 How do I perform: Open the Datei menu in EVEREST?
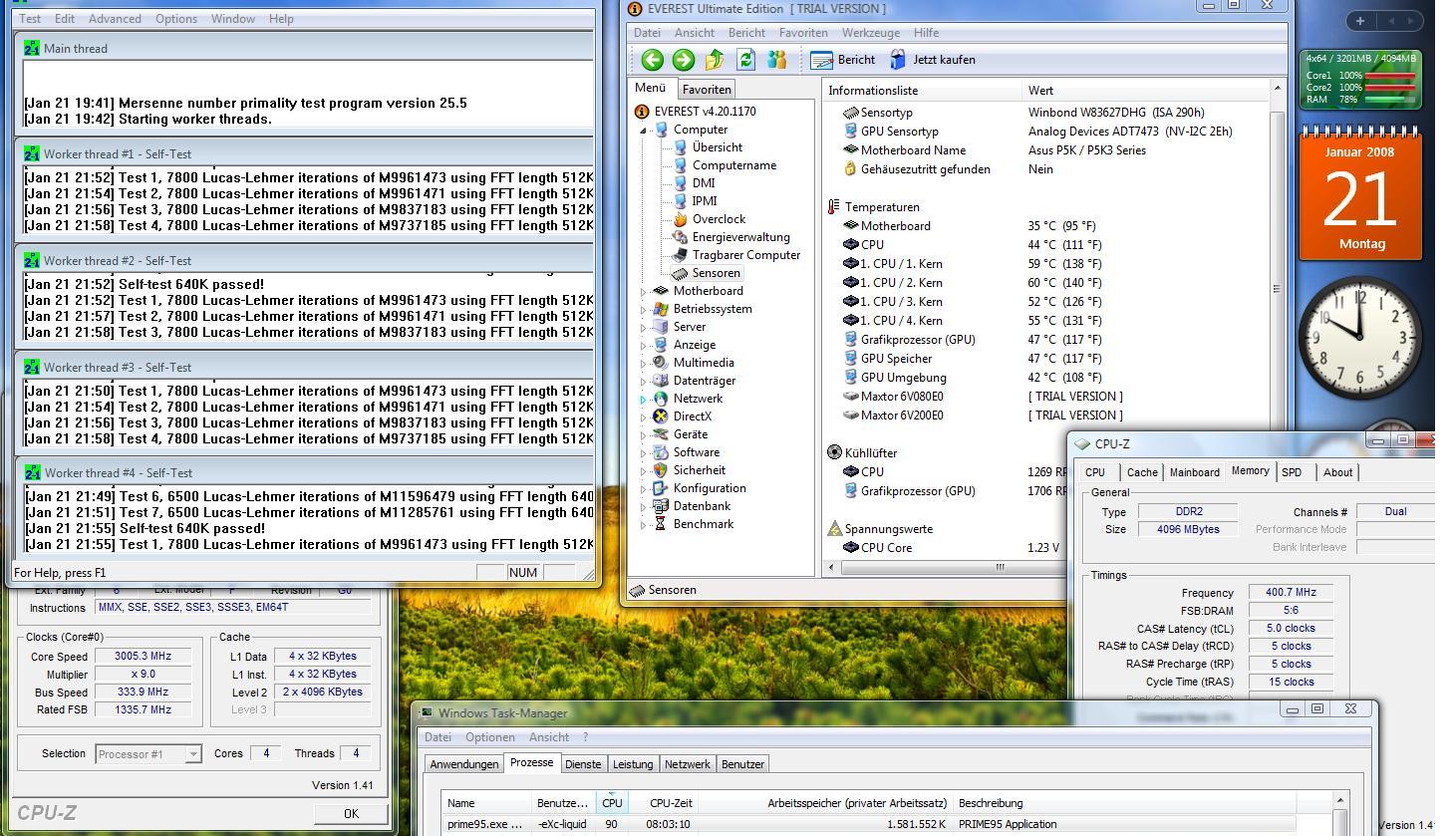point(647,33)
